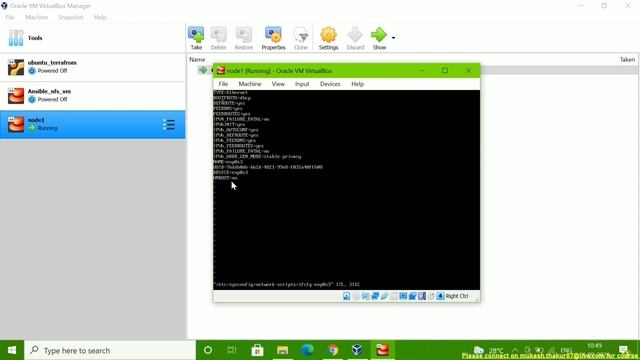
Task: Open File Explorer from taskbar
Action: pos(282,350)
